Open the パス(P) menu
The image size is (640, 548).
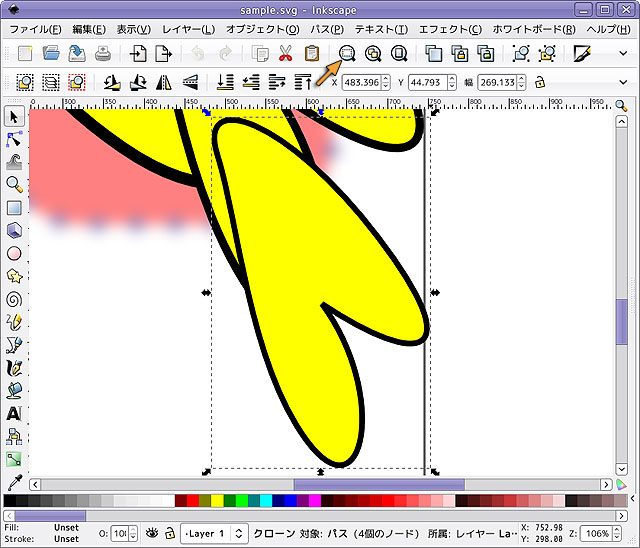[x=326, y=29]
